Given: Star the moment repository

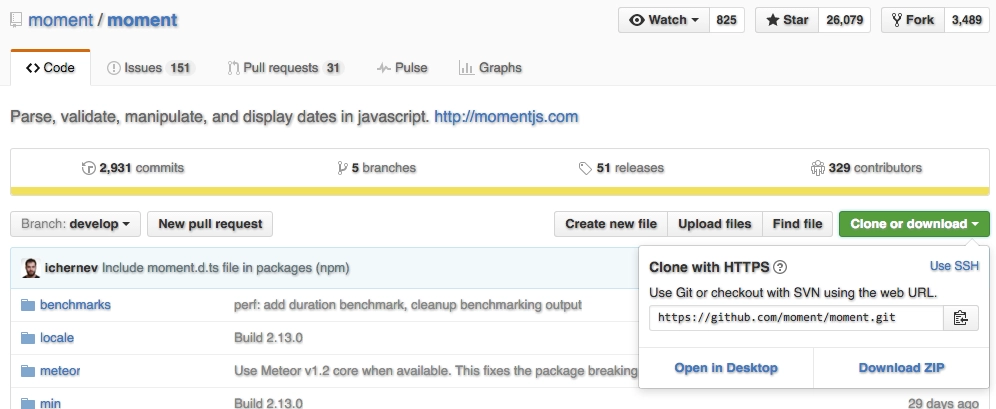Looking at the screenshot, I should 786,20.
